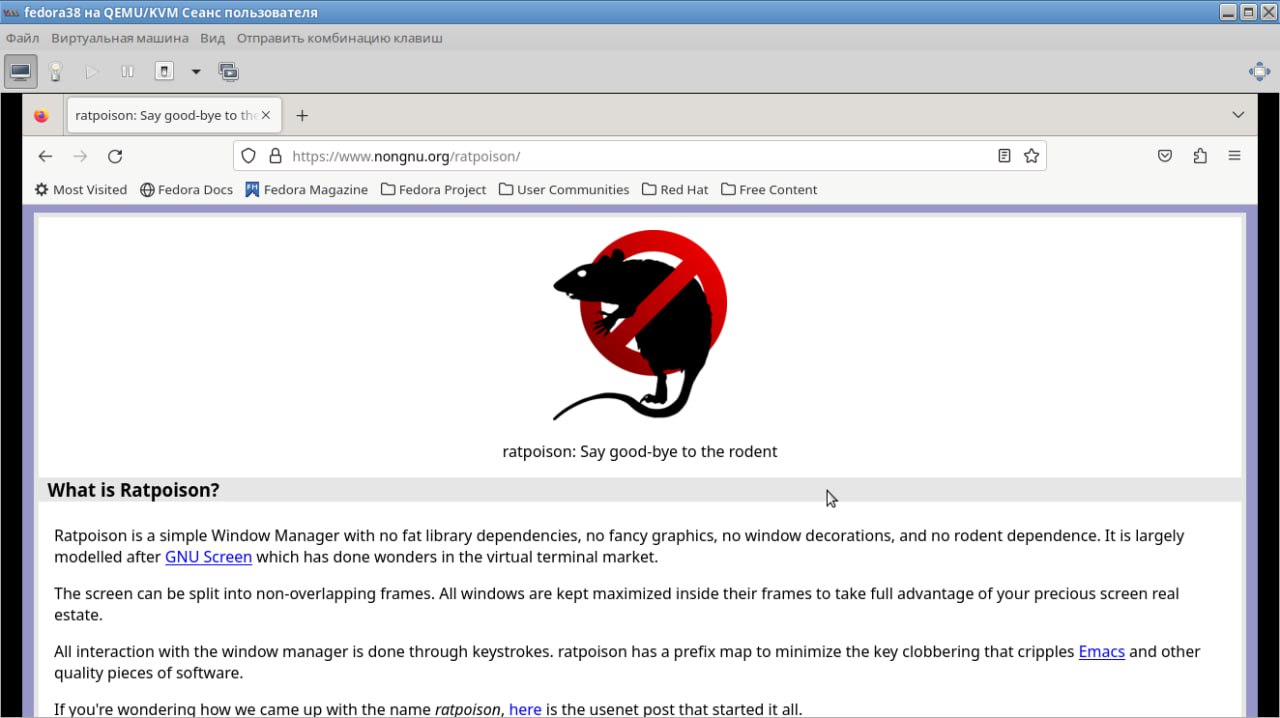Open tracking protection shield icon

point(249,156)
